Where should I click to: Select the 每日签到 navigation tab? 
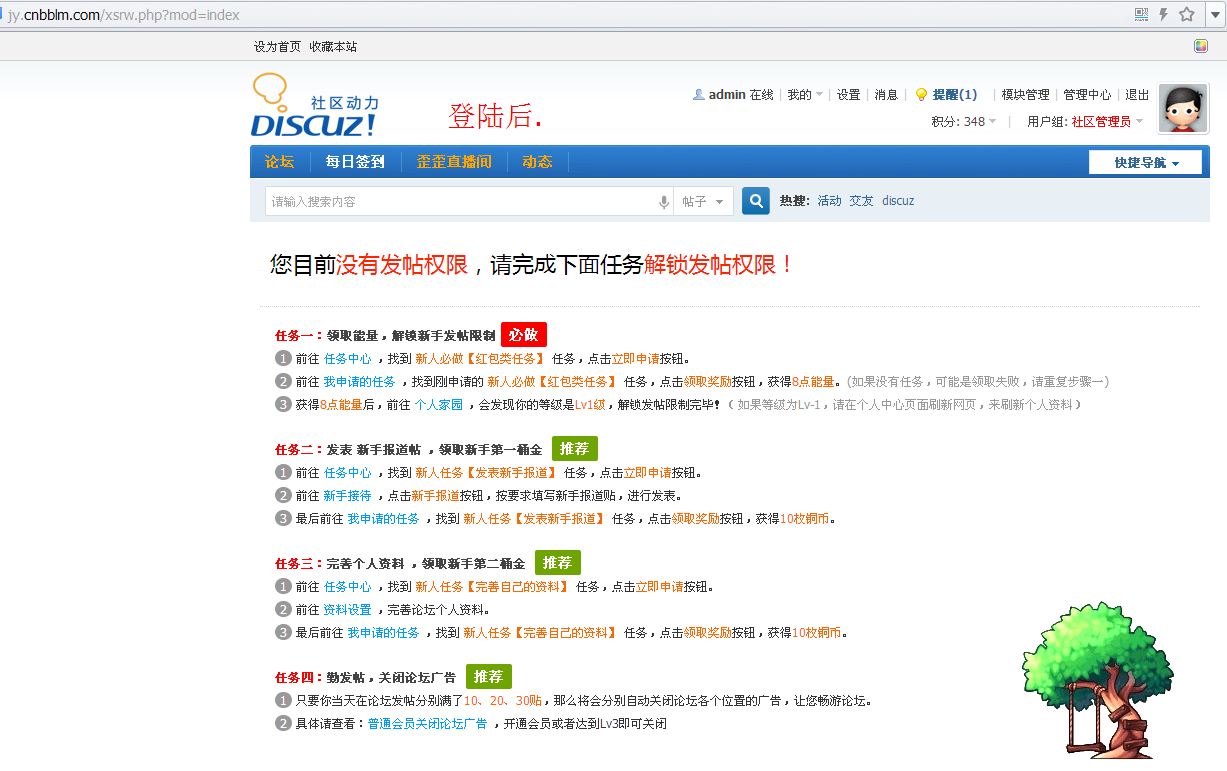click(355, 162)
